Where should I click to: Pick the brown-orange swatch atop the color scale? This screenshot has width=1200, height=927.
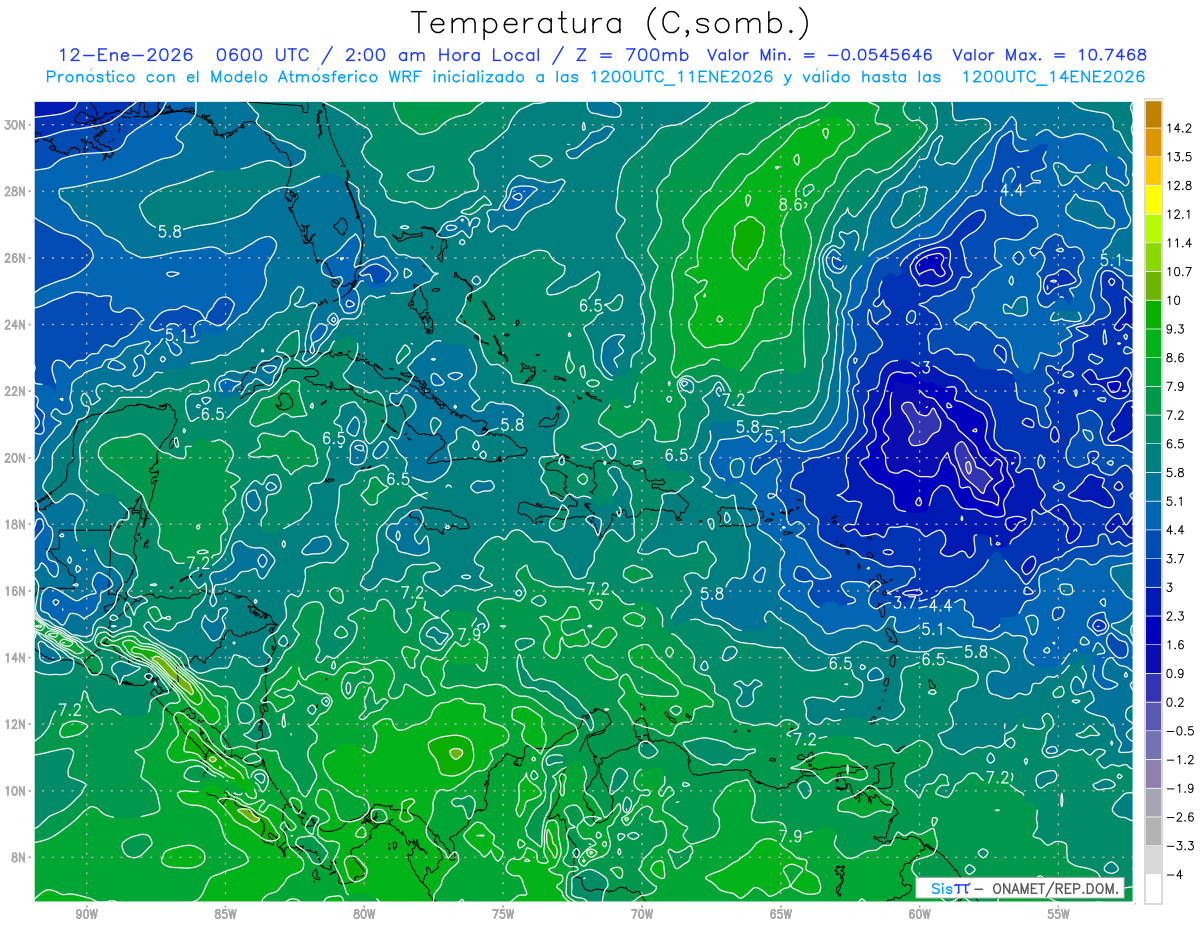tap(1153, 114)
